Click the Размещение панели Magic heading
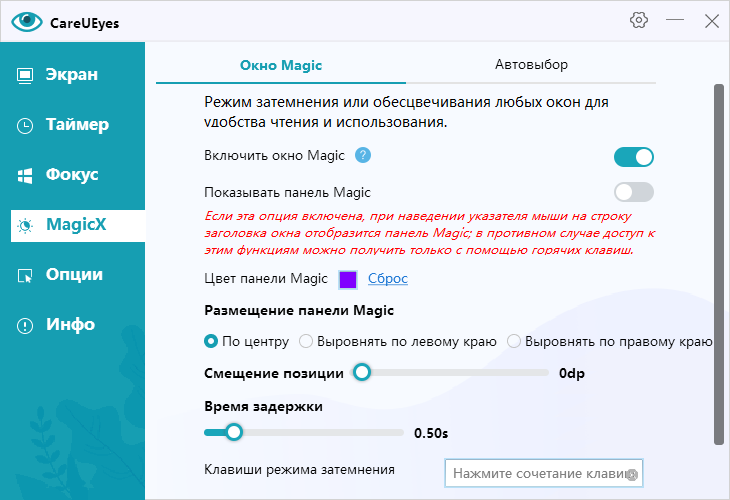 [299, 311]
